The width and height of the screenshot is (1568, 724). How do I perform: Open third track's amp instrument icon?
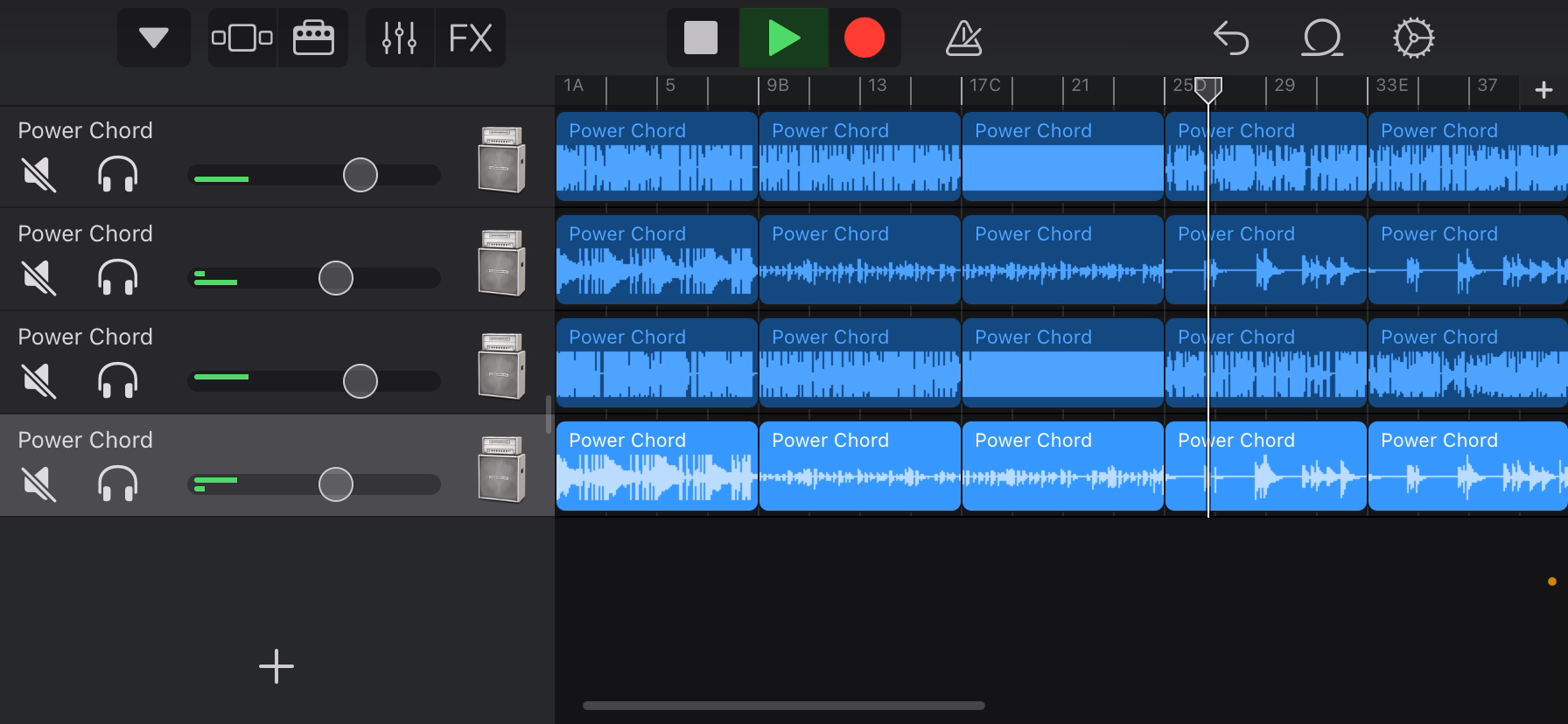[x=502, y=365]
